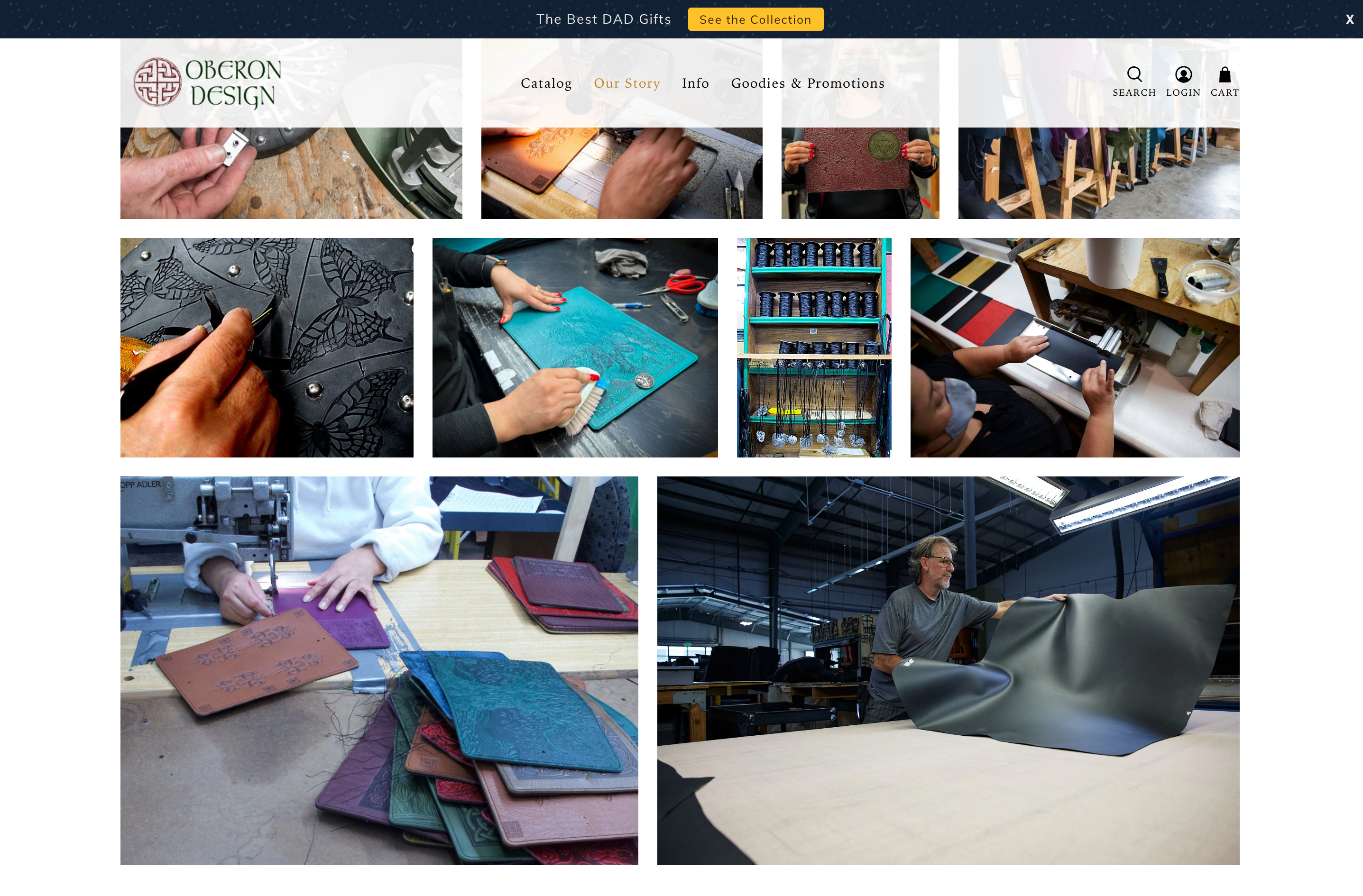
Task: Open the Catalog menu
Action: click(546, 83)
